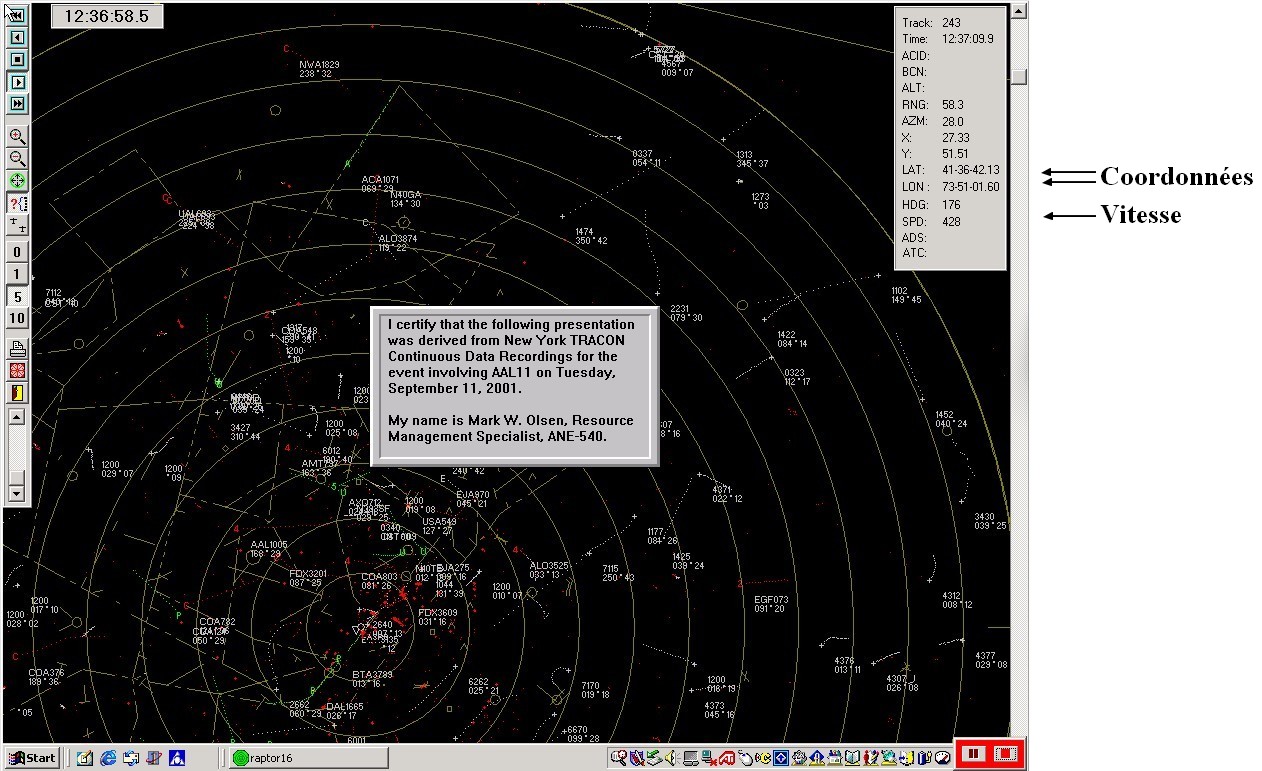Click the certification message dialog by Mark W. Olsen
The height and width of the screenshot is (771, 1262).
pyautogui.click(x=514, y=386)
